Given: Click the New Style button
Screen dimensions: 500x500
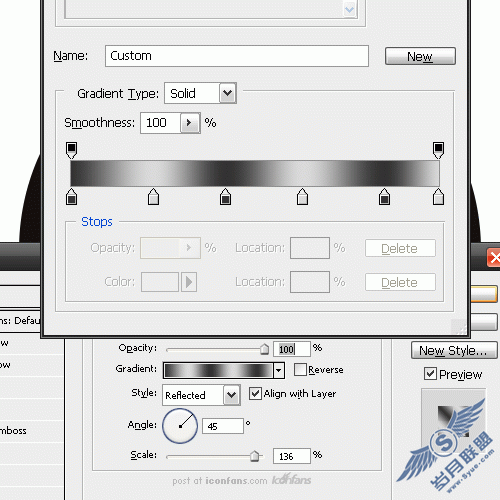Looking at the screenshot, I should pos(454,350).
